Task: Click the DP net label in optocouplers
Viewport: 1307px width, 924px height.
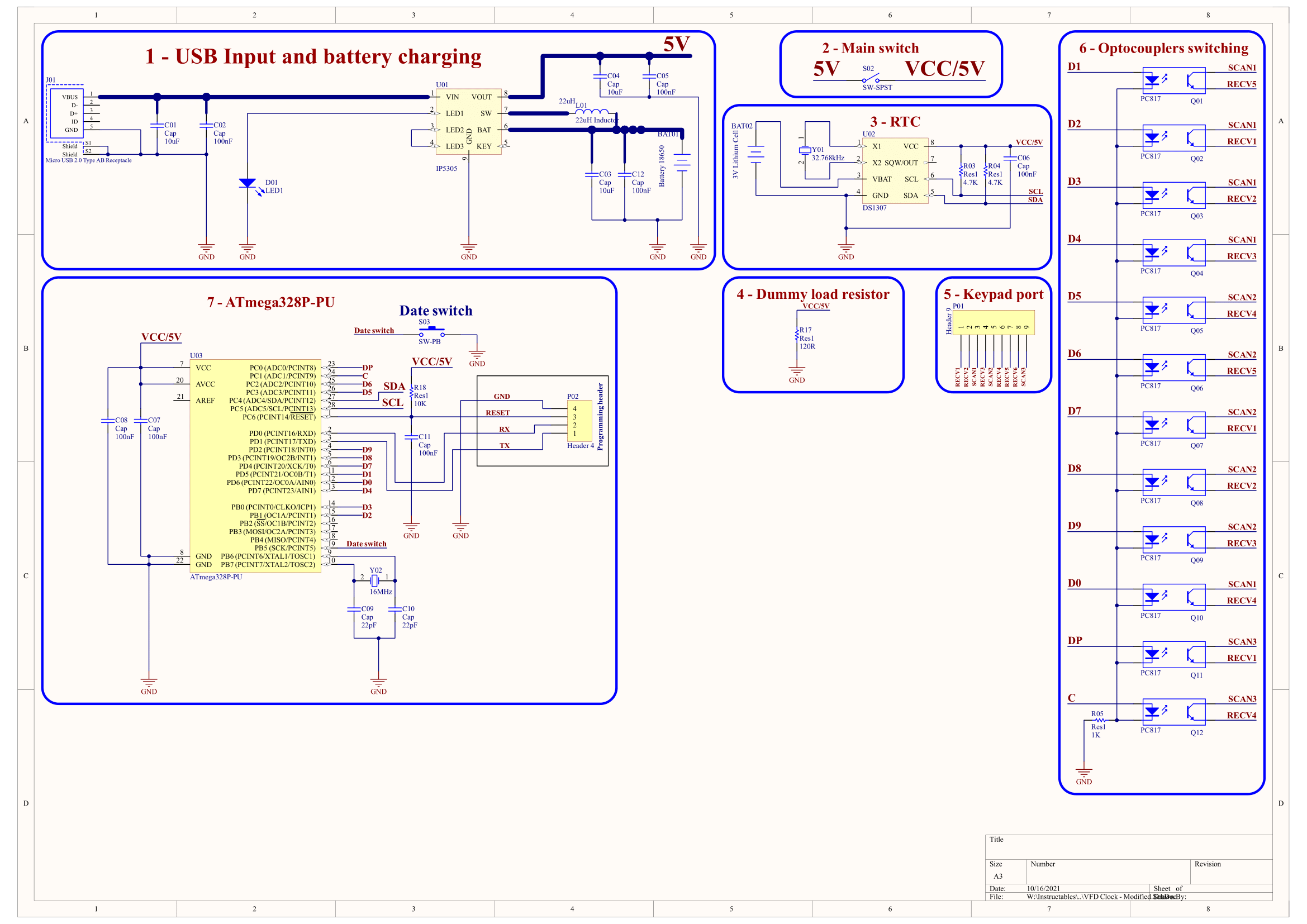Action: click(1075, 641)
